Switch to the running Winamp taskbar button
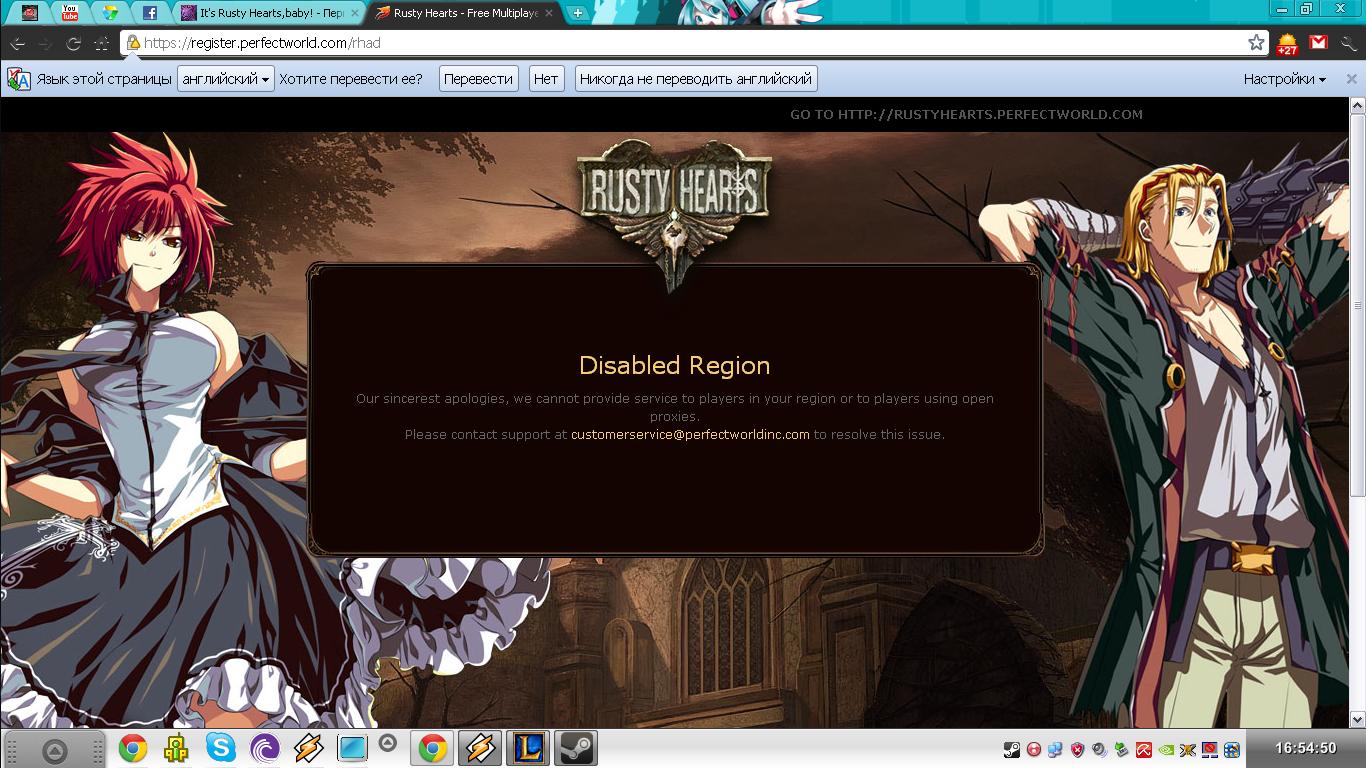Viewport: 1366px width, 768px height. [481, 748]
